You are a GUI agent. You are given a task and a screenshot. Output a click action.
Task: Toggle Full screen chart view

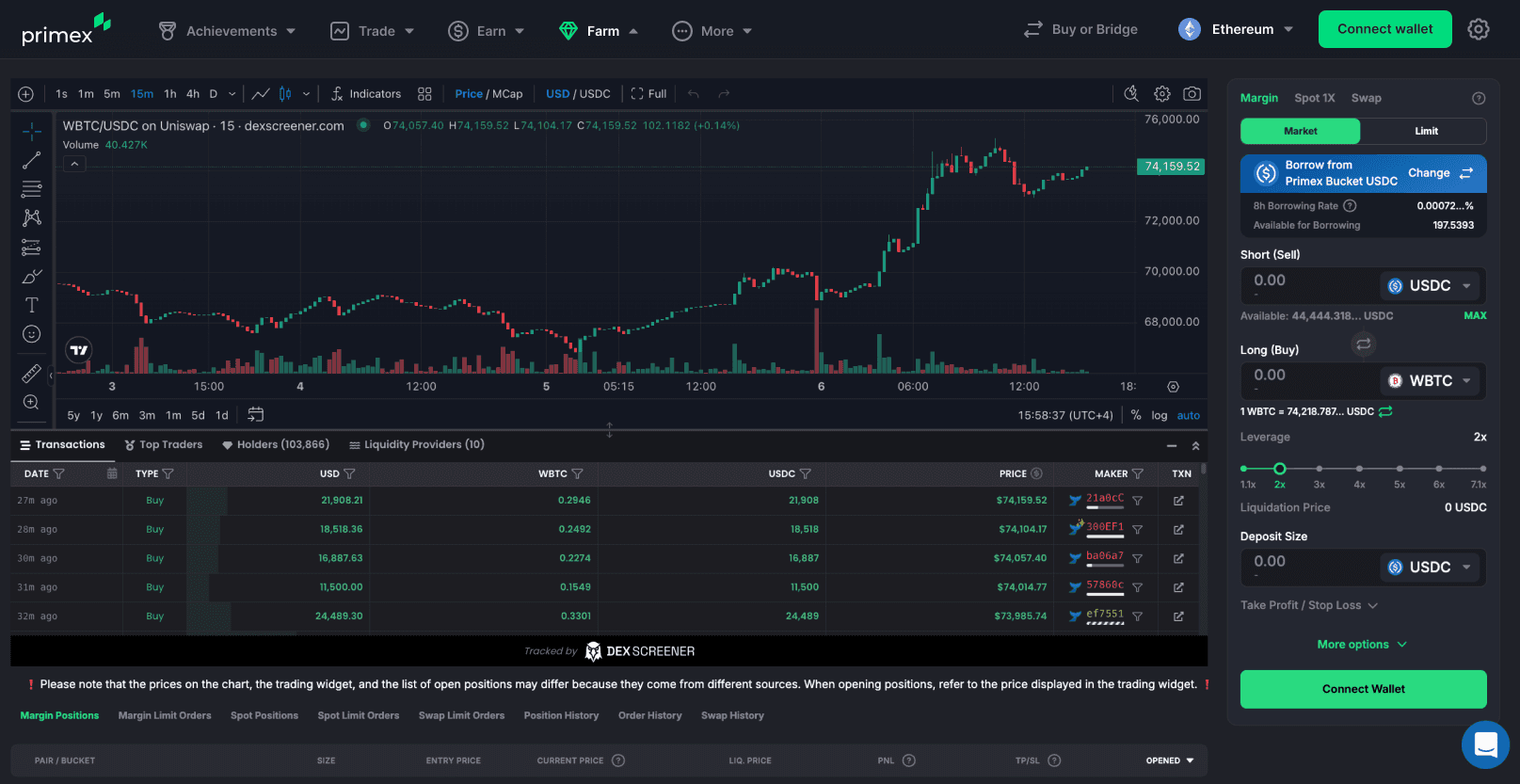[648, 94]
